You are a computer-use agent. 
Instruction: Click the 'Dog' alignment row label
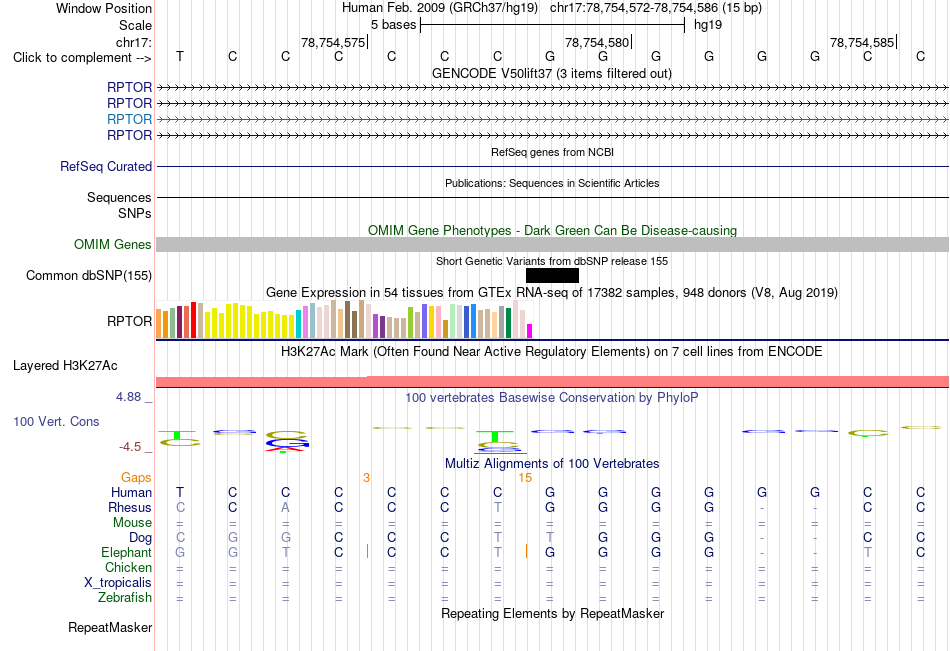point(140,538)
